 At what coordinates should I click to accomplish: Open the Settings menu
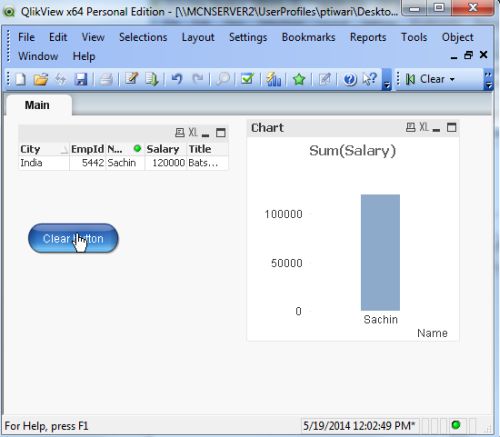[248, 38]
